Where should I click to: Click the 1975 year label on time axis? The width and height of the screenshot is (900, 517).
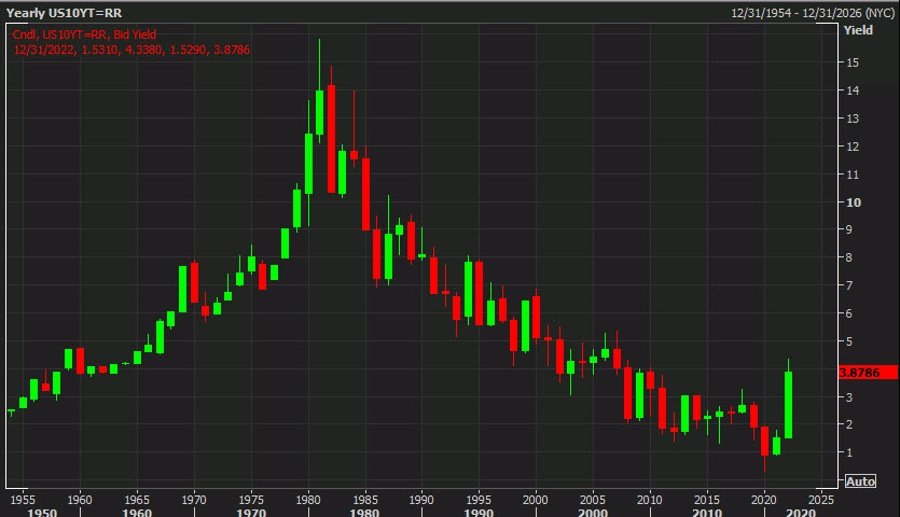tap(251, 498)
